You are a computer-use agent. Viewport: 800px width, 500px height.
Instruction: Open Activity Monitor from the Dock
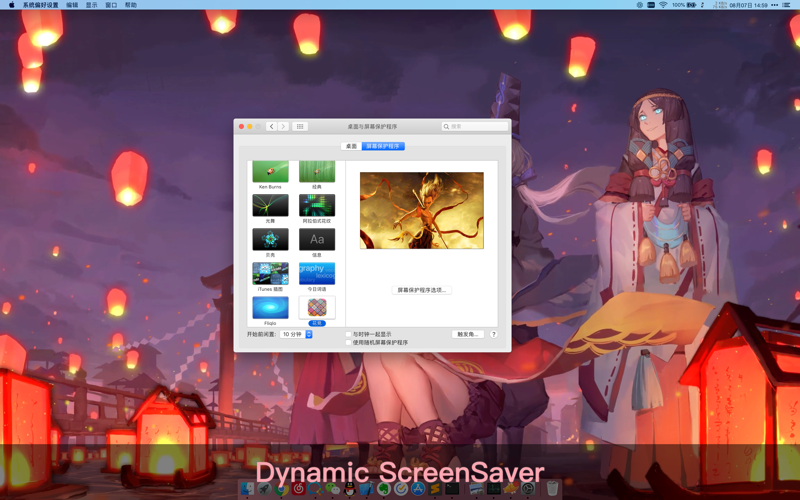[494, 489]
